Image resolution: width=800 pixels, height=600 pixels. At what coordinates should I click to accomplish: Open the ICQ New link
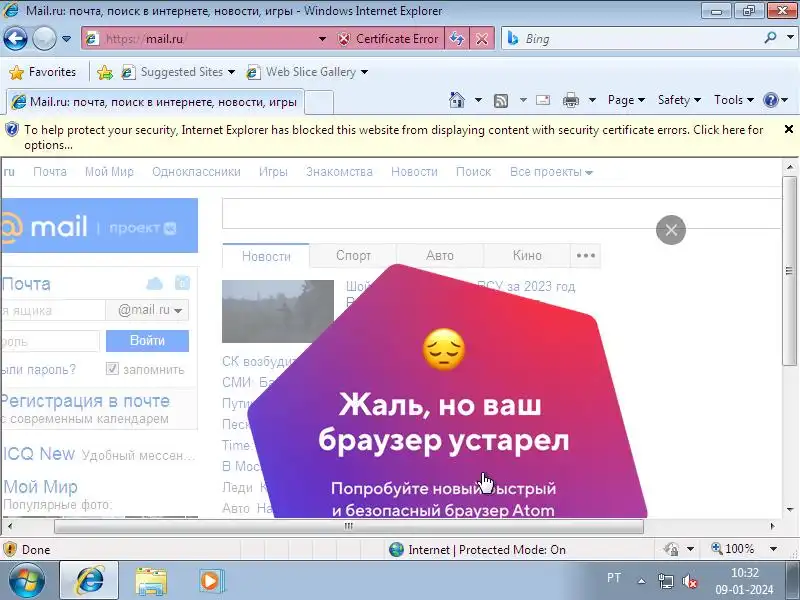tap(39, 454)
